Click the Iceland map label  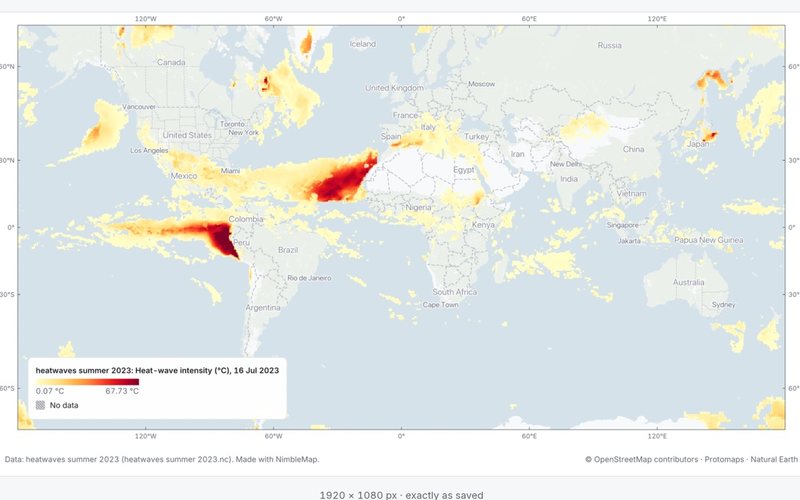(x=363, y=44)
